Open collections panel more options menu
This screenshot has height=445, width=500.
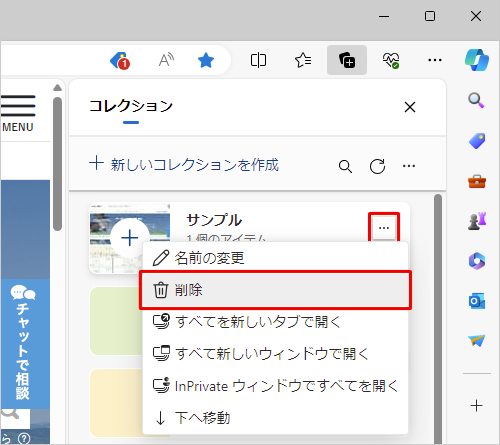tap(409, 166)
